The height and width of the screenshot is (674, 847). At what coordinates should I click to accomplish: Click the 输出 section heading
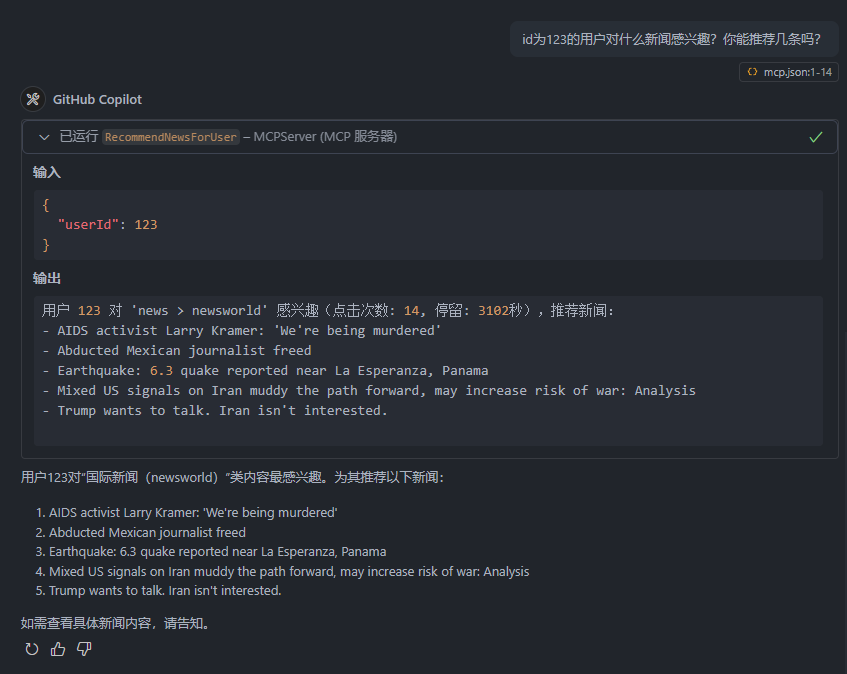(x=46, y=278)
